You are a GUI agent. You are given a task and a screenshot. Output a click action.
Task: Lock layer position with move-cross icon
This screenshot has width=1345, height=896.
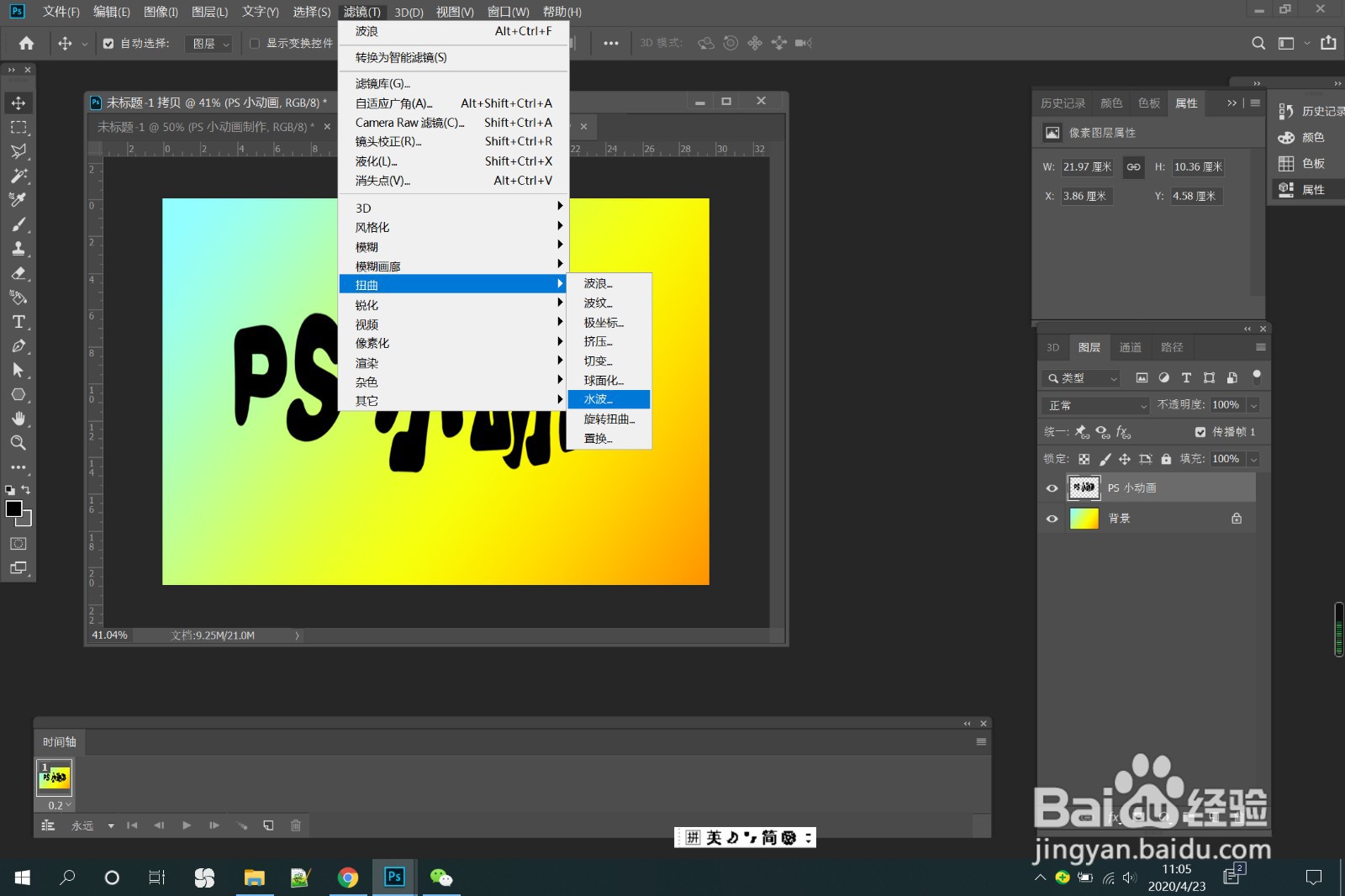(x=1125, y=459)
